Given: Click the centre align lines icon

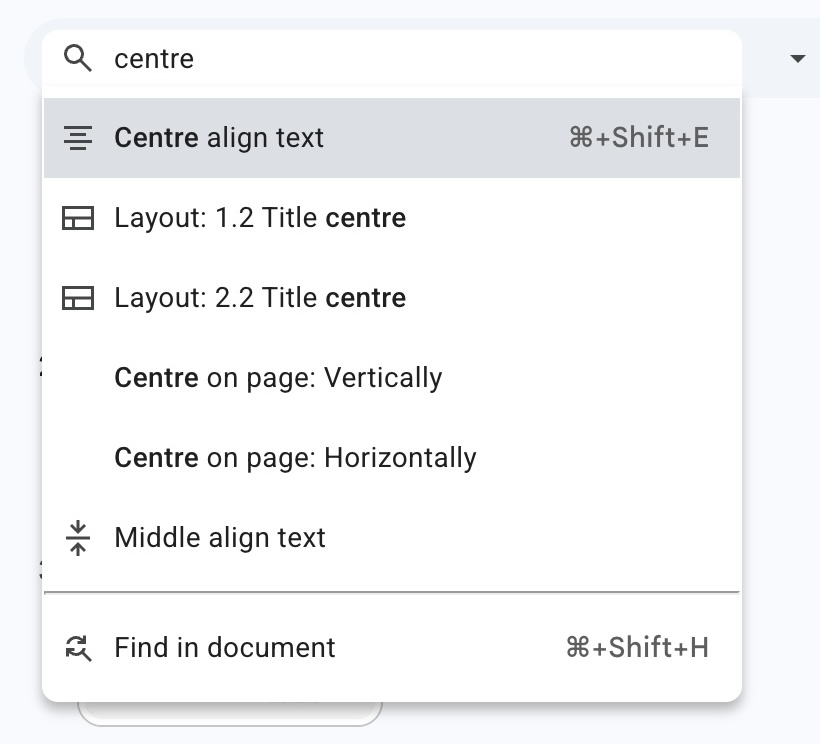Looking at the screenshot, I should tap(78, 138).
